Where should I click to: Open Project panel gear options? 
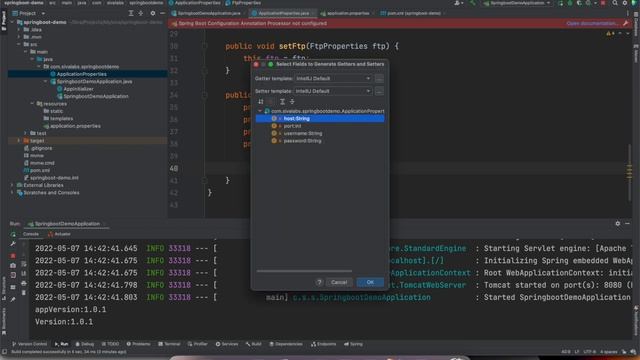coord(153,13)
